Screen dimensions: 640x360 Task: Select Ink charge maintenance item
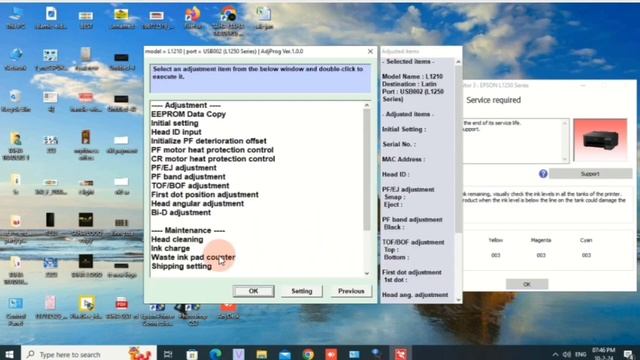tap(170, 249)
